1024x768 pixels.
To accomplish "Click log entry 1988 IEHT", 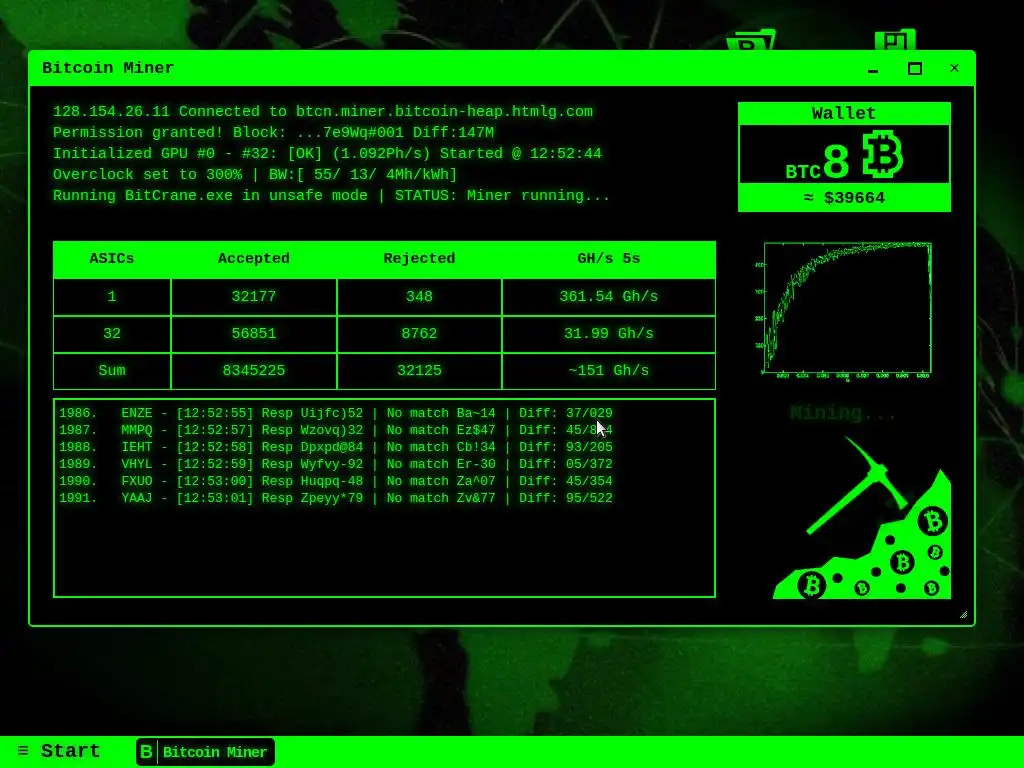I will (336, 447).
